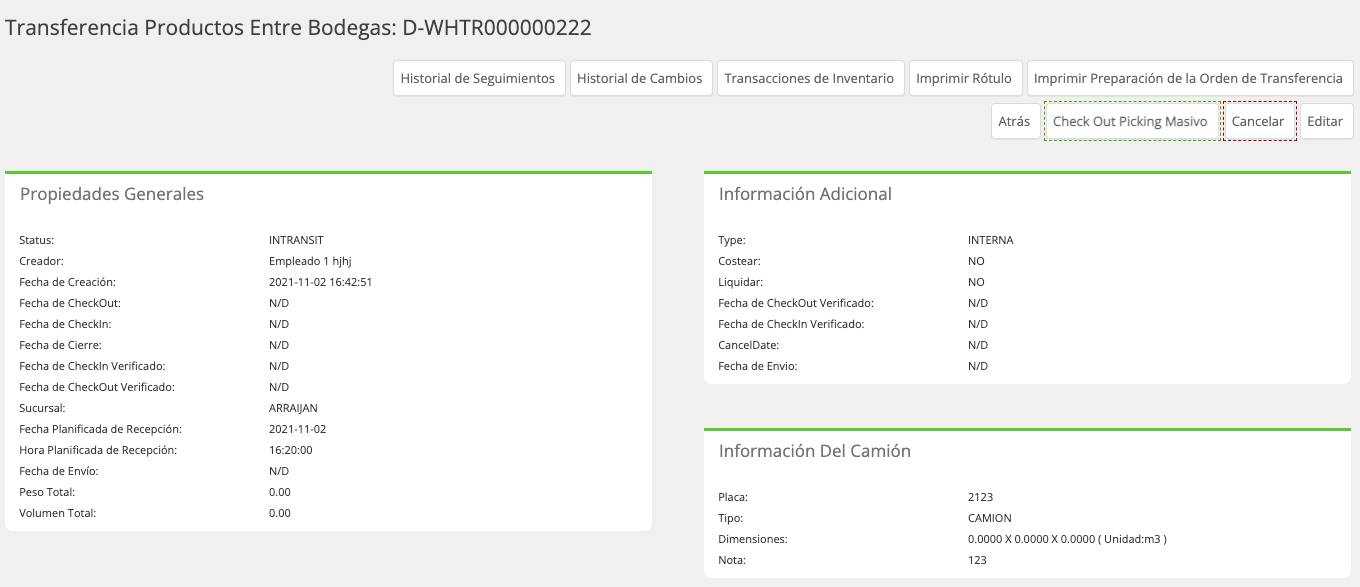Select the truck plate value 2123

pos(980,497)
